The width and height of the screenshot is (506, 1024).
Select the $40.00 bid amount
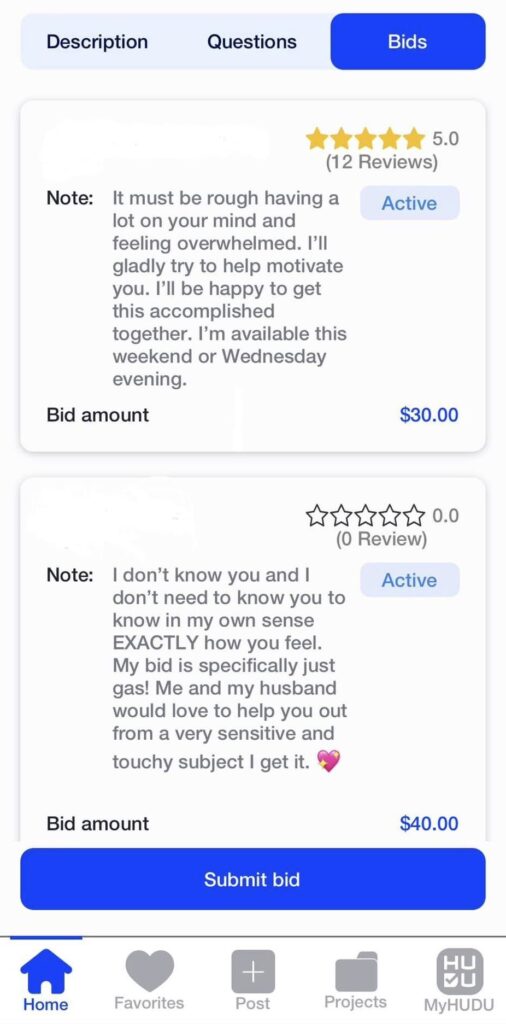429,824
